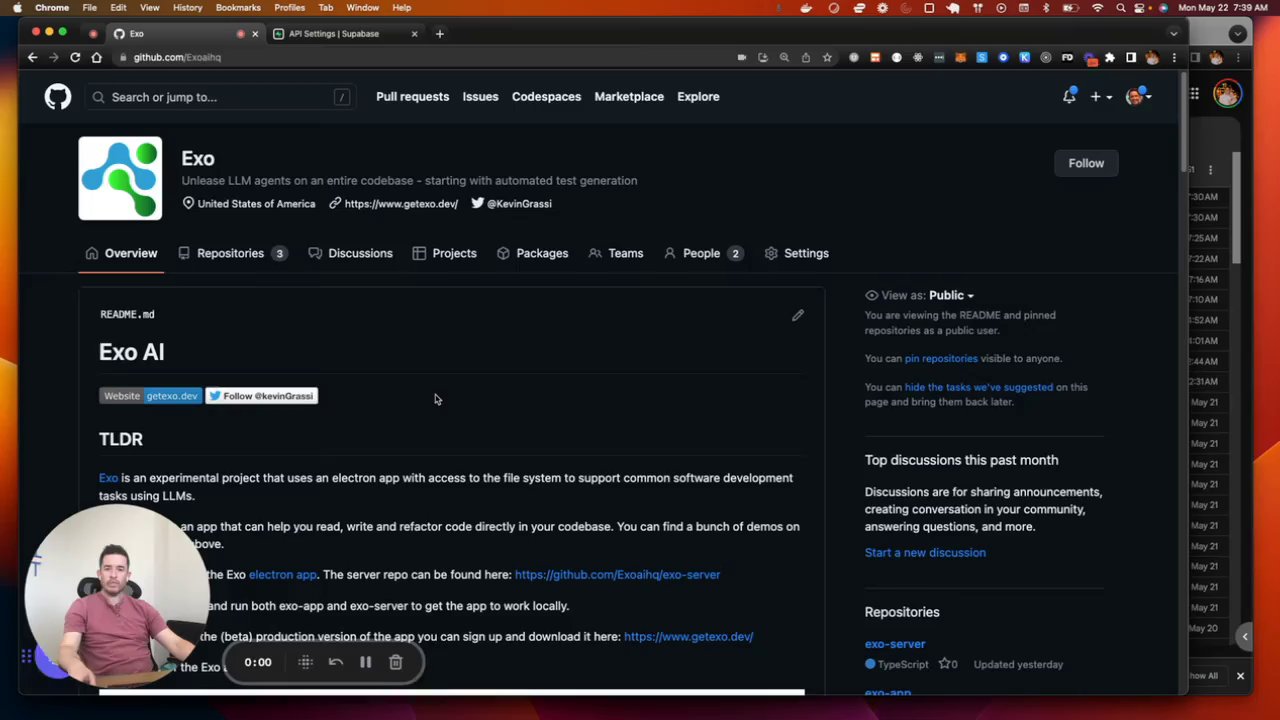
Task: Open a new Chrome tab
Action: click(439, 34)
